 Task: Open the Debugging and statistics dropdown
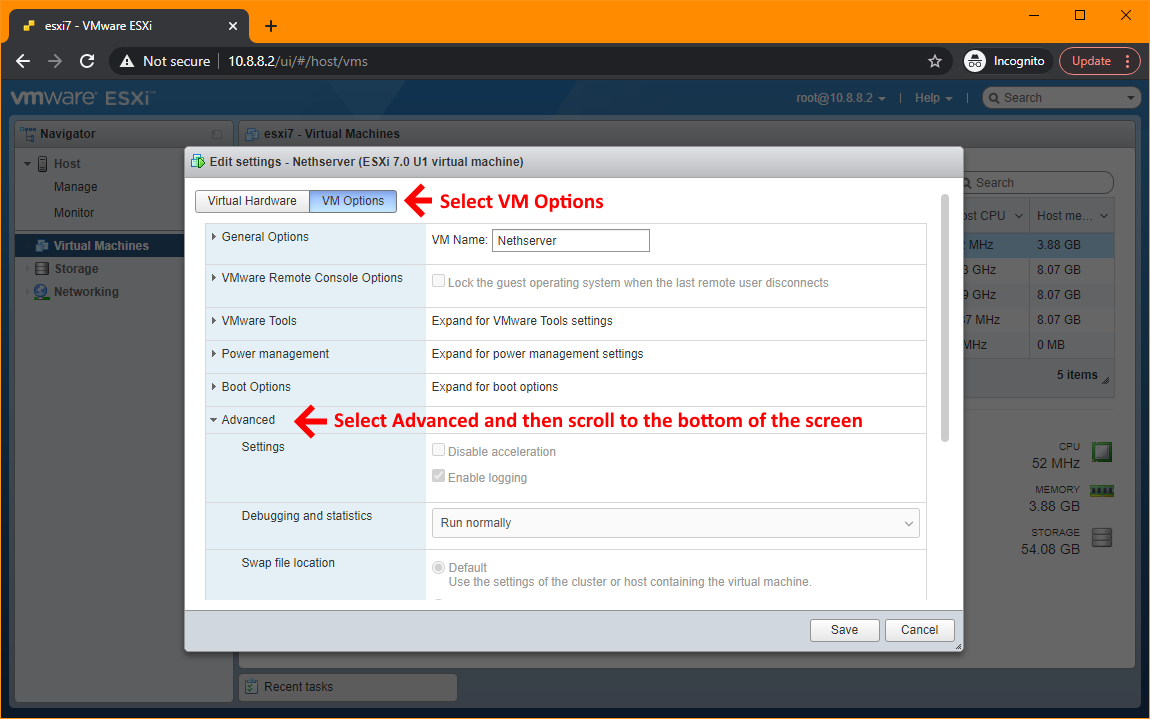(x=675, y=523)
